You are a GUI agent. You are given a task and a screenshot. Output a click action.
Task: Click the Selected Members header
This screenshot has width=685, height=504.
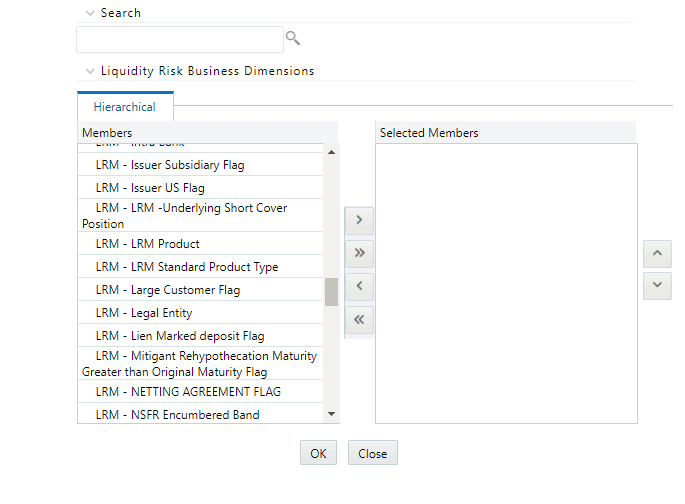505,133
